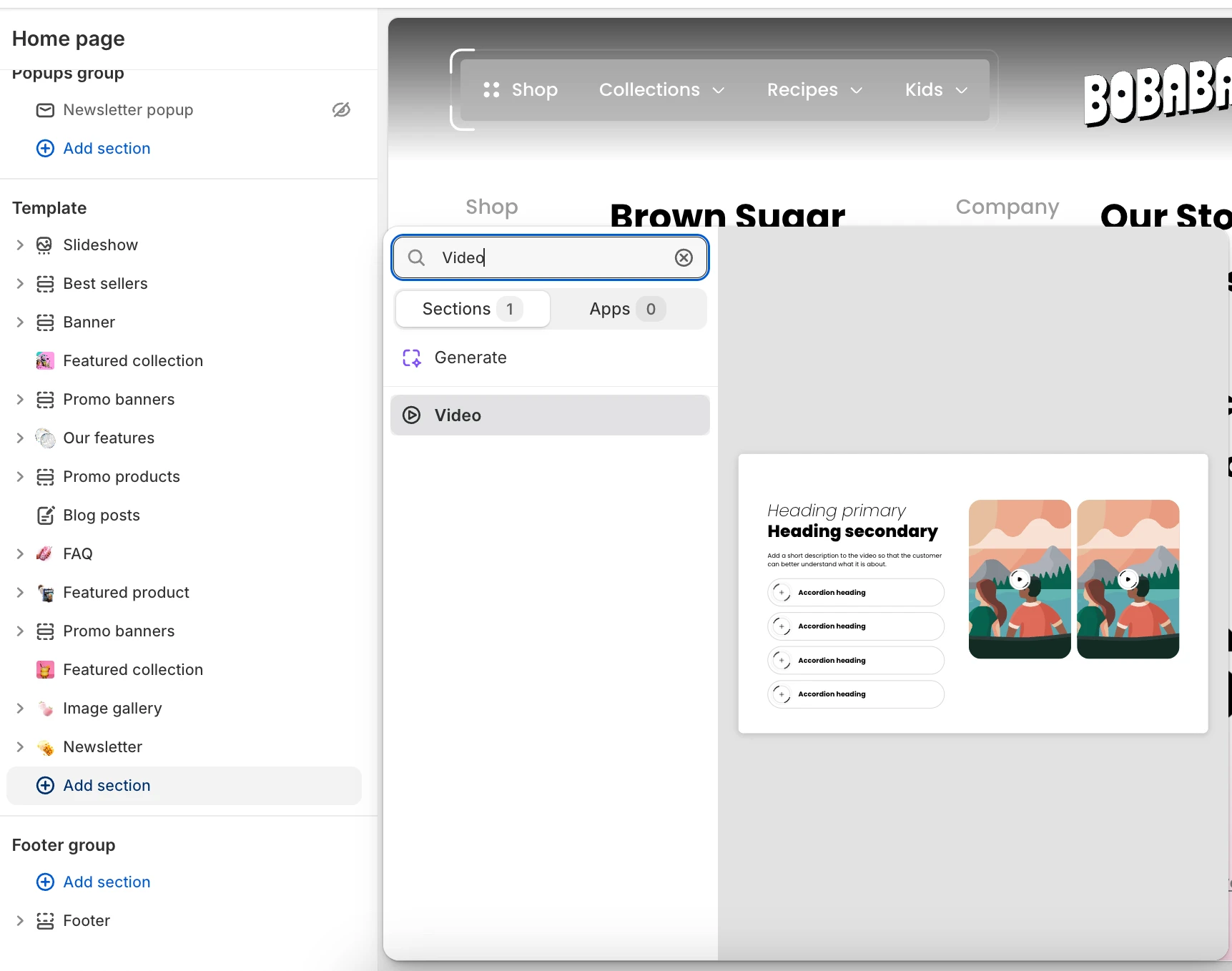Image resolution: width=1232 pixels, height=971 pixels.
Task: Click the Best sellers section icon
Action: tap(45, 284)
